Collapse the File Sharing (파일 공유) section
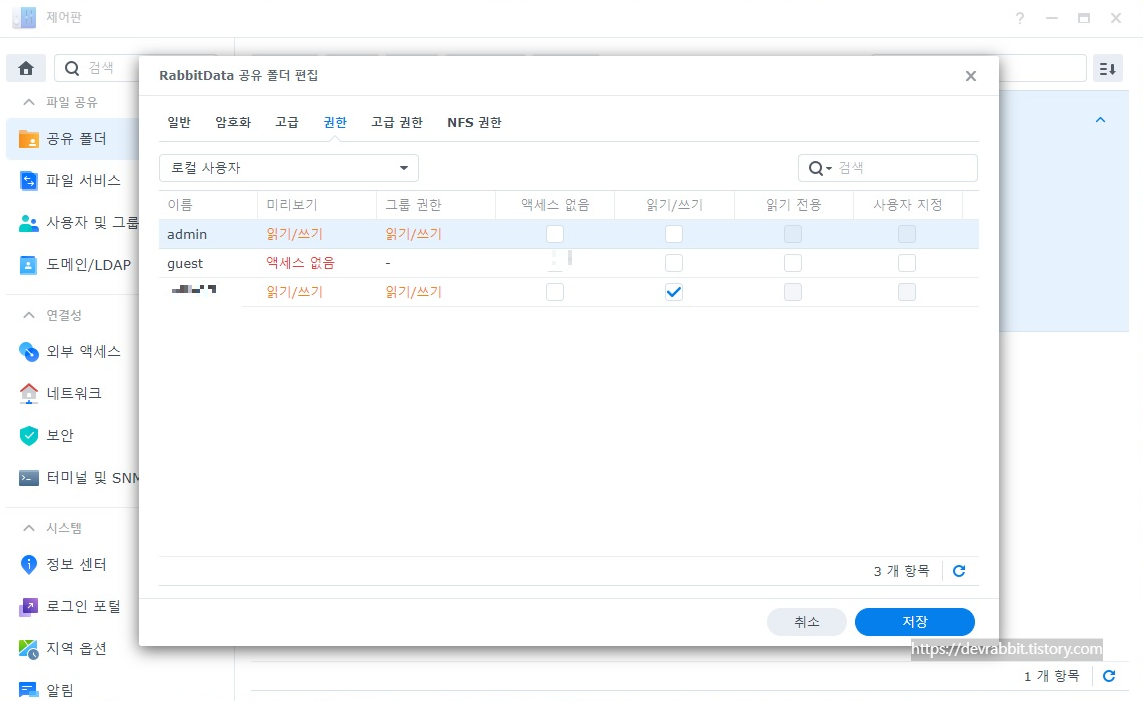The height and width of the screenshot is (701, 1143). click(x=29, y=102)
